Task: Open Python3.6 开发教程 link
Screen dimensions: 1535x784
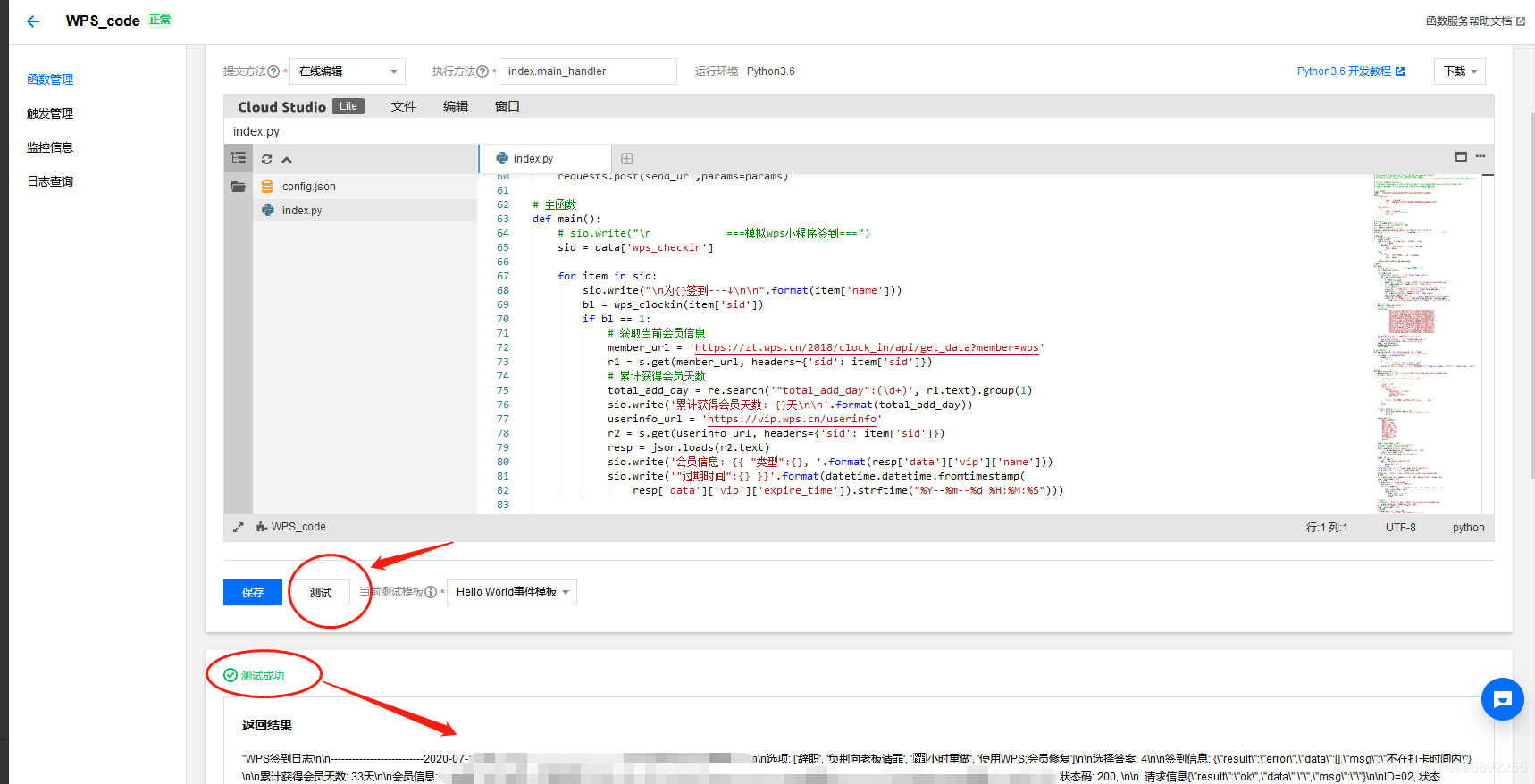Action: point(1351,71)
